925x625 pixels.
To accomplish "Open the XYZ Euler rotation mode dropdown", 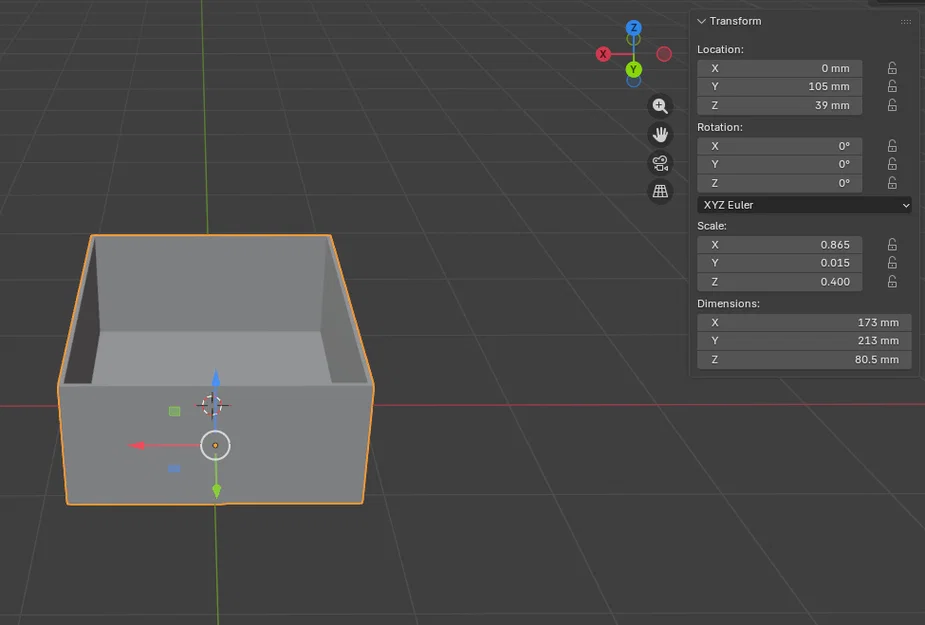I will 804,205.
